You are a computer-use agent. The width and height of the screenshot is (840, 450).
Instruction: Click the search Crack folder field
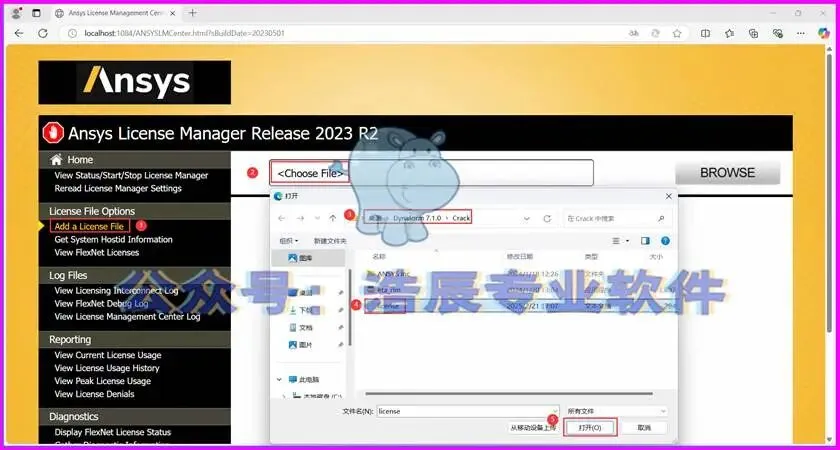(x=616, y=219)
